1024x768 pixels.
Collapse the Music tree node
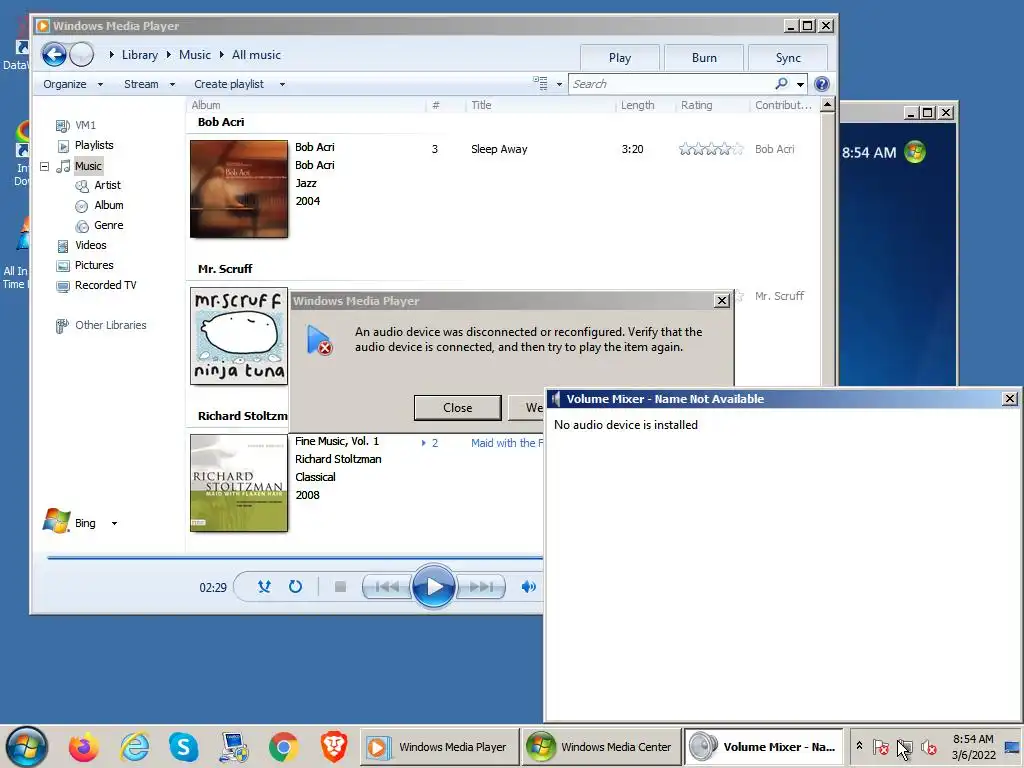pos(44,166)
